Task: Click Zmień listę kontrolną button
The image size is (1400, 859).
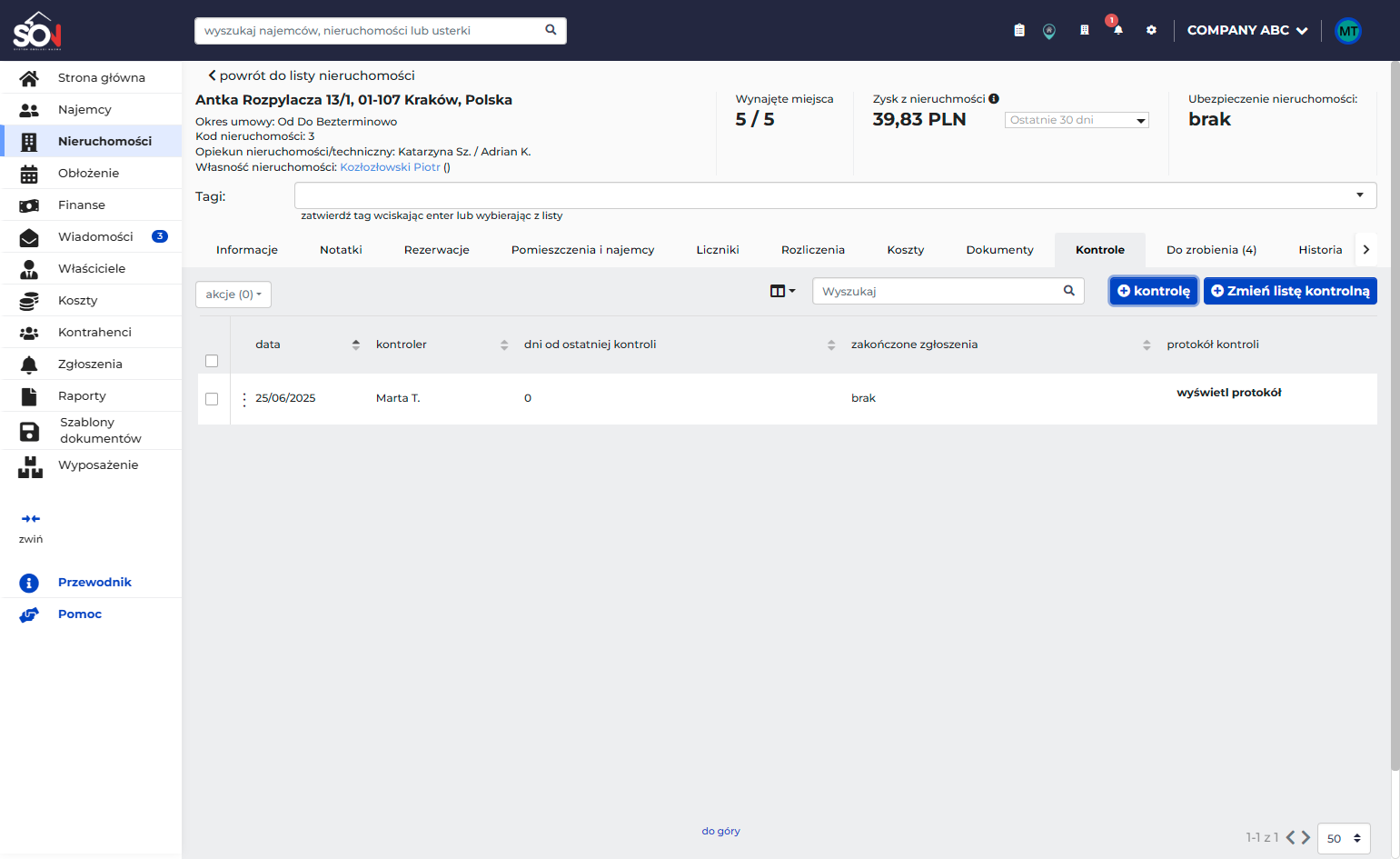Action: (1290, 291)
